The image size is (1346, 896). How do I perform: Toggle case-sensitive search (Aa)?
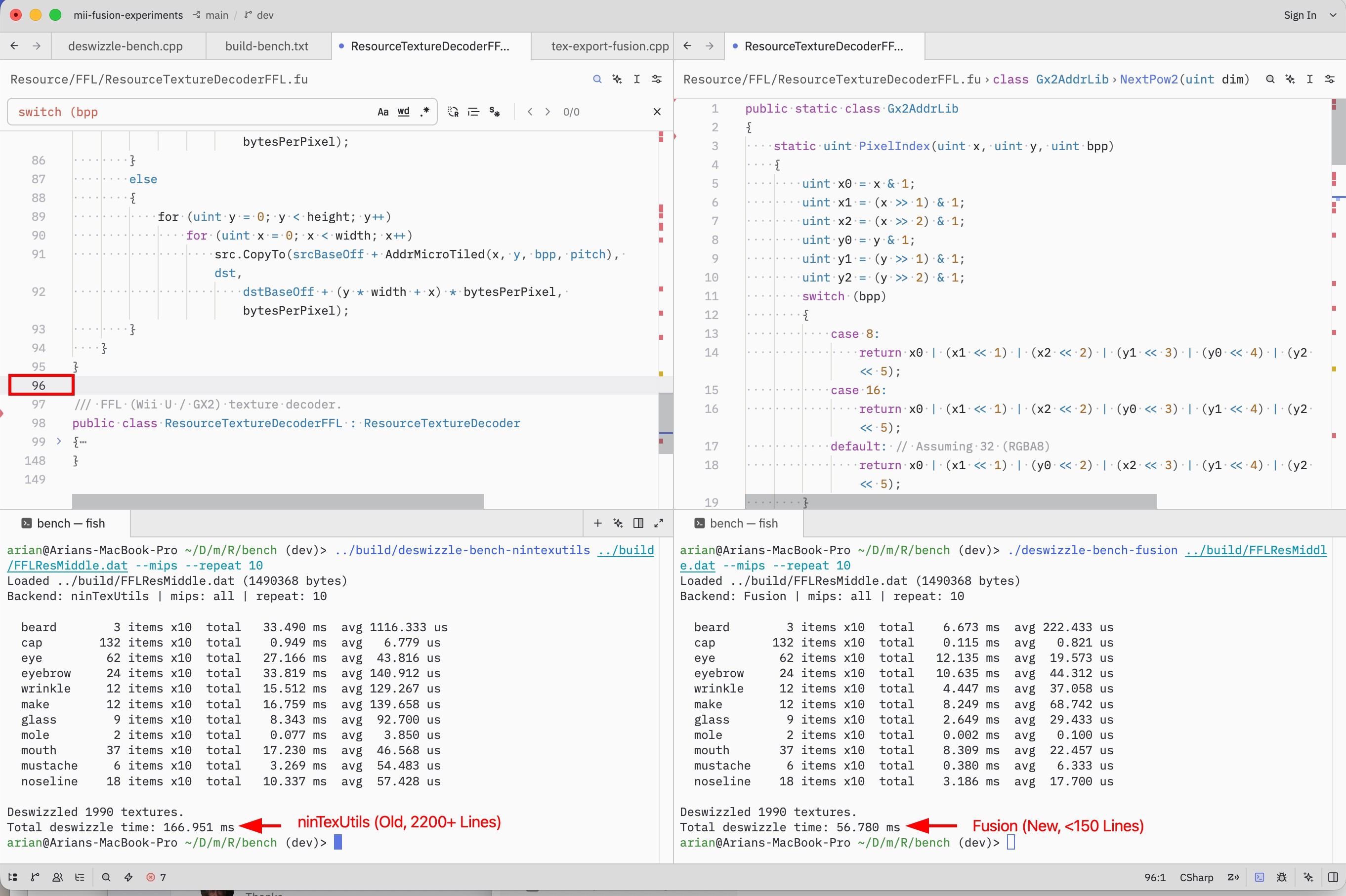[x=383, y=112]
